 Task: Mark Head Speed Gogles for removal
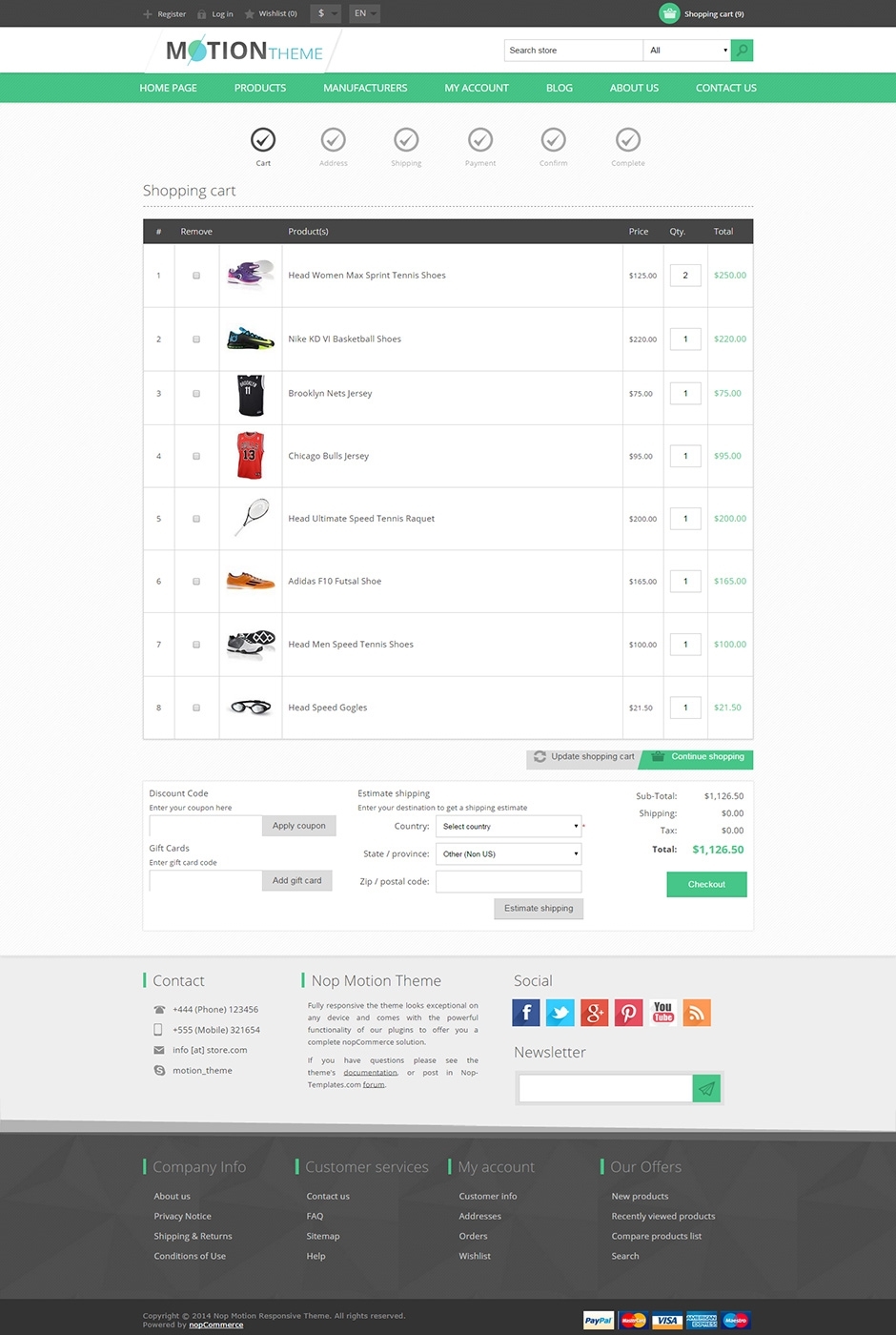pyautogui.click(x=196, y=709)
